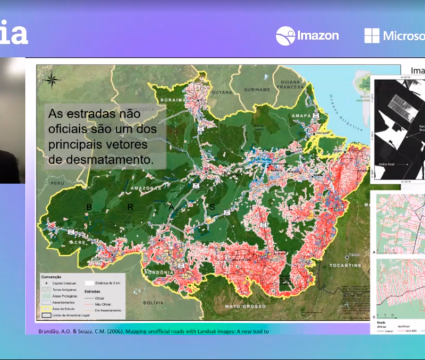Screen dimensions: 425x360
Task: Click the RORAIMA label on the map
Action: (172, 100)
